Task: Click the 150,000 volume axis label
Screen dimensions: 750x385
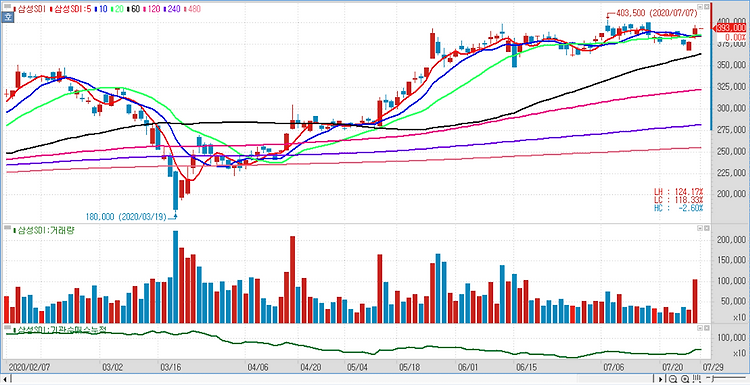Action: [x=732, y=260]
